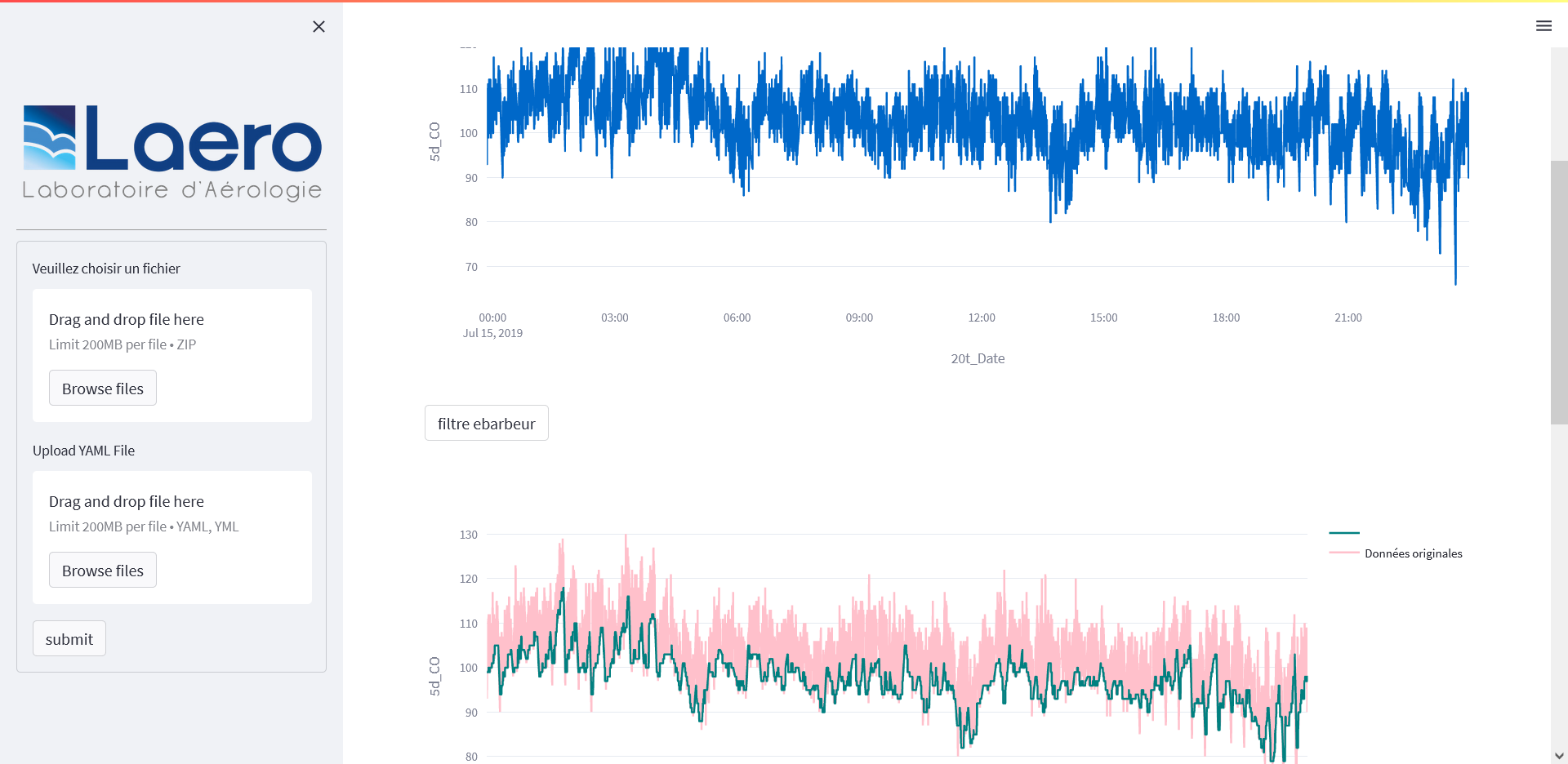Open the hamburger main menu
The height and width of the screenshot is (764, 1568).
1543,26
